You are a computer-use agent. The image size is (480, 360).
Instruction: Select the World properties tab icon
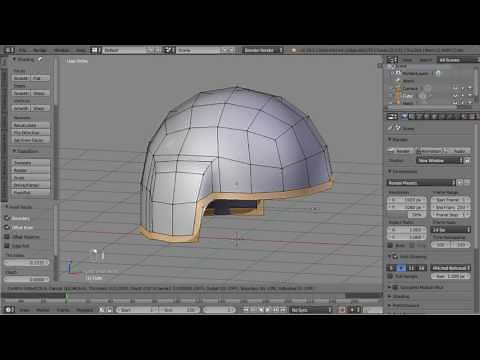pos(427,116)
